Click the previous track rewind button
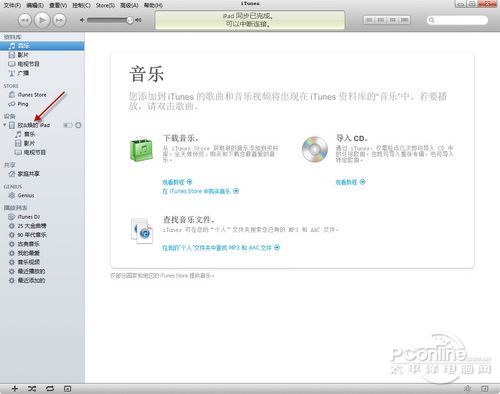The image size is (500, 394). pyautogui.click(x=25, y=20)
